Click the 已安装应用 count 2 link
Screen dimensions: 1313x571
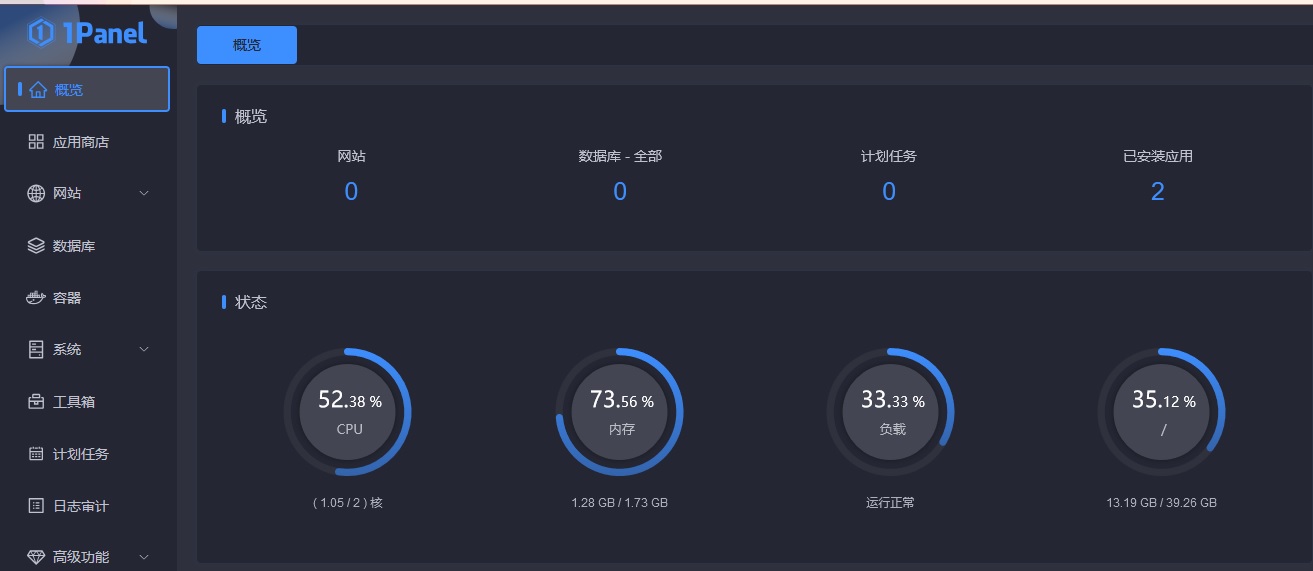tap(1158, 192)
